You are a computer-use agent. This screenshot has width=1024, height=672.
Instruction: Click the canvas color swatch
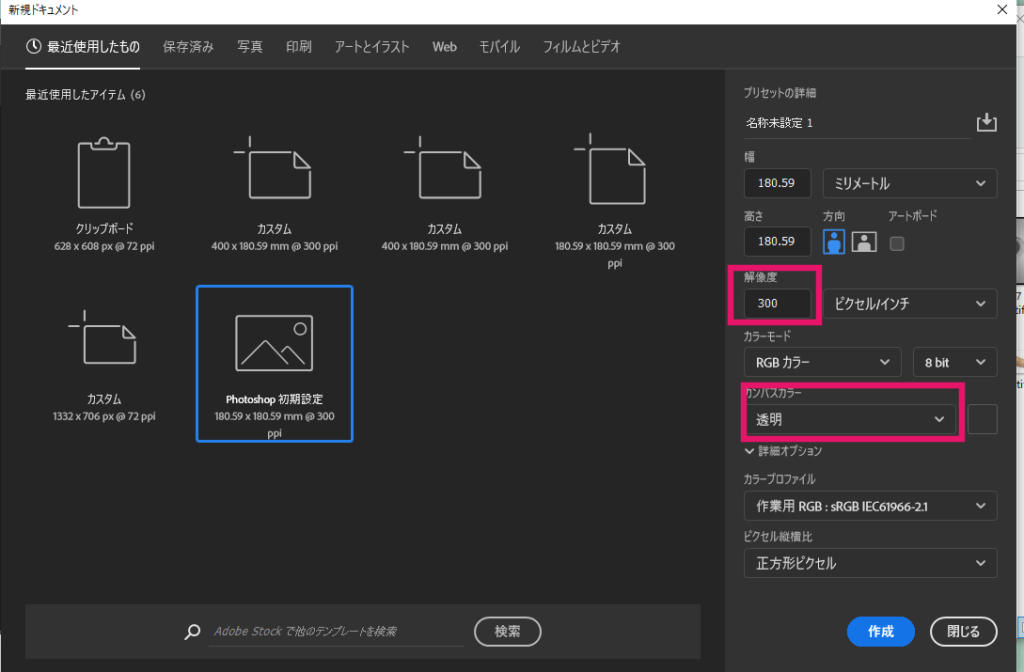pos(983,420)
